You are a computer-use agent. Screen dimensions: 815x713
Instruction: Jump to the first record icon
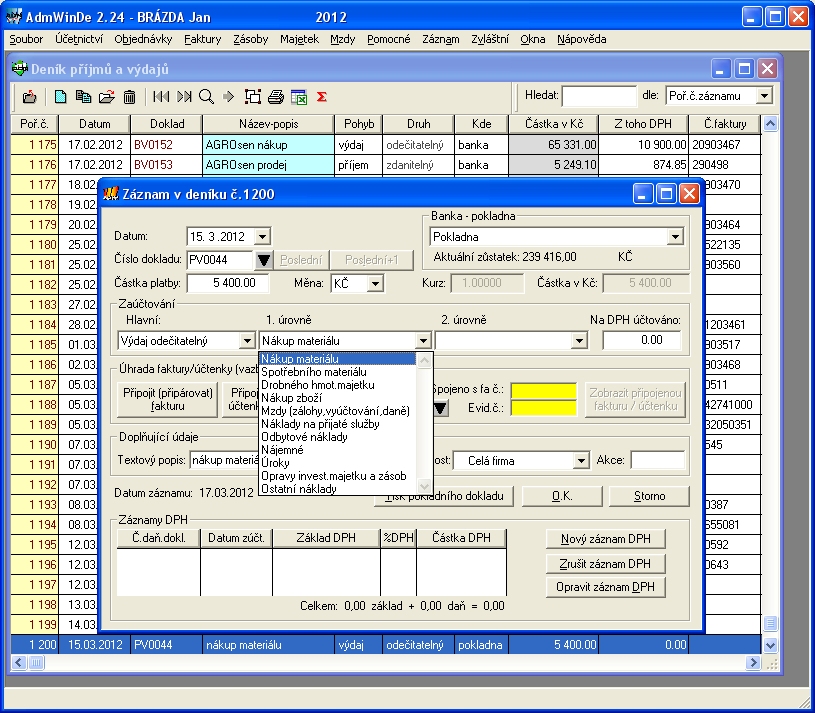tap(161, 97)
